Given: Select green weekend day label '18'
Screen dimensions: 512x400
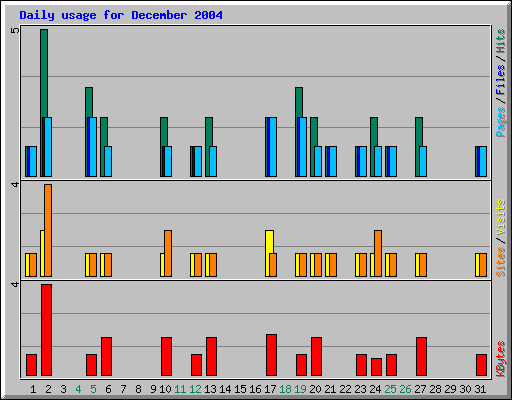Looking at the screenshot, I should (285, 389).
